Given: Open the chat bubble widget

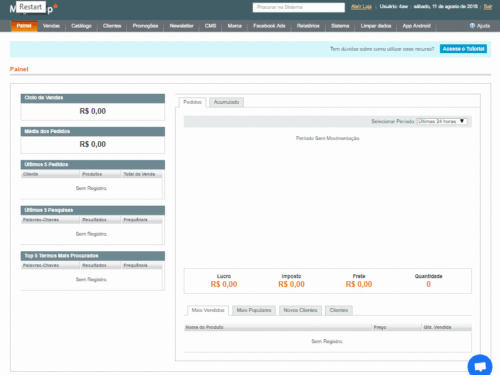Looking at the screenshot, I should coord(480,366).
